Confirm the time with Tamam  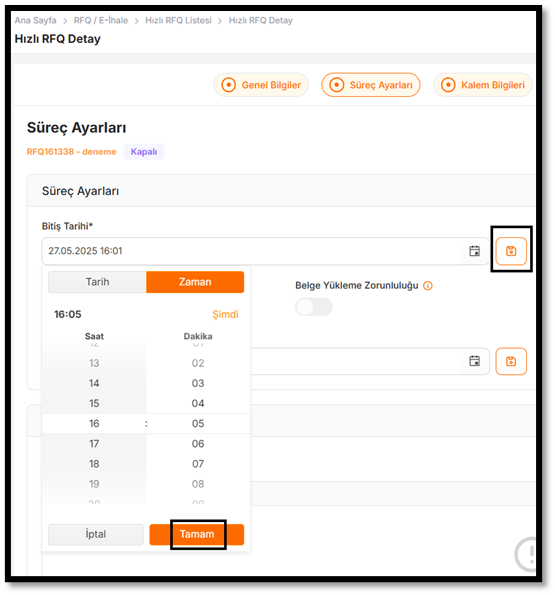[x=197, y=534]
